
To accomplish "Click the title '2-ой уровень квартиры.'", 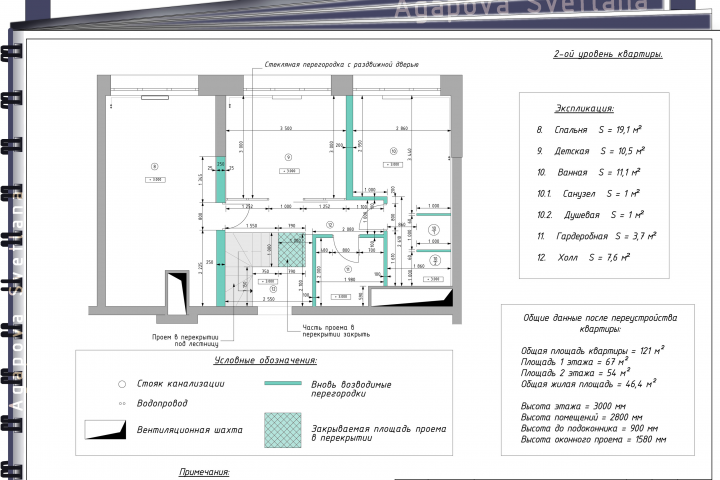I will pos(608,54).
